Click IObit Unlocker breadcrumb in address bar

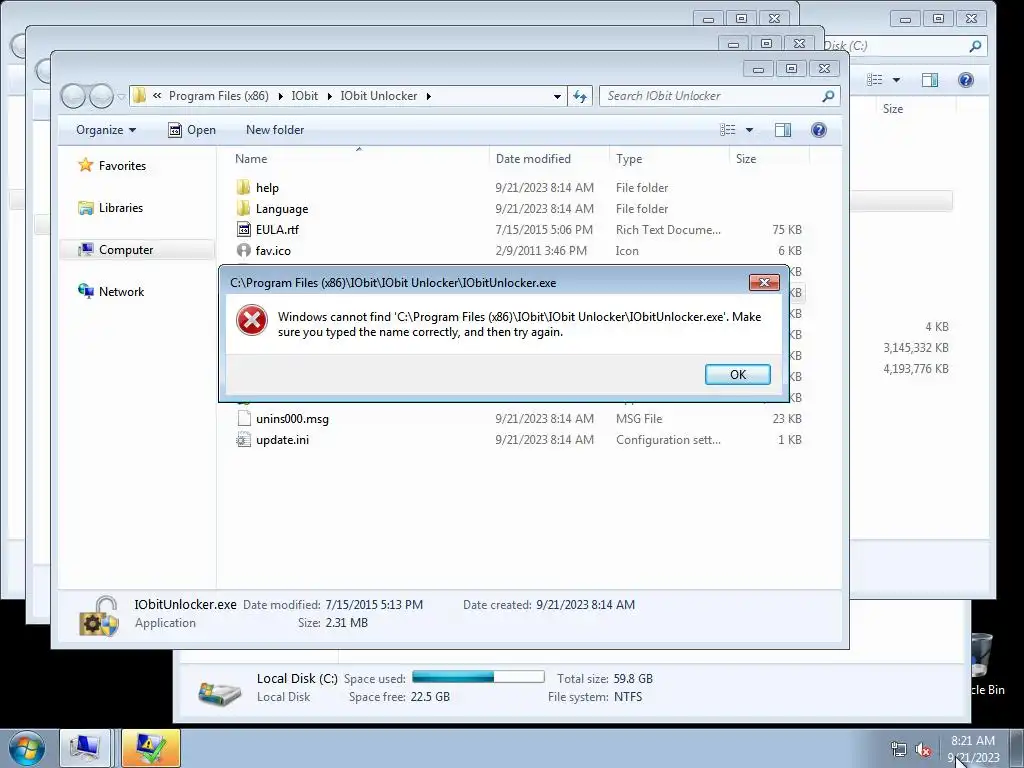[379, 96]
